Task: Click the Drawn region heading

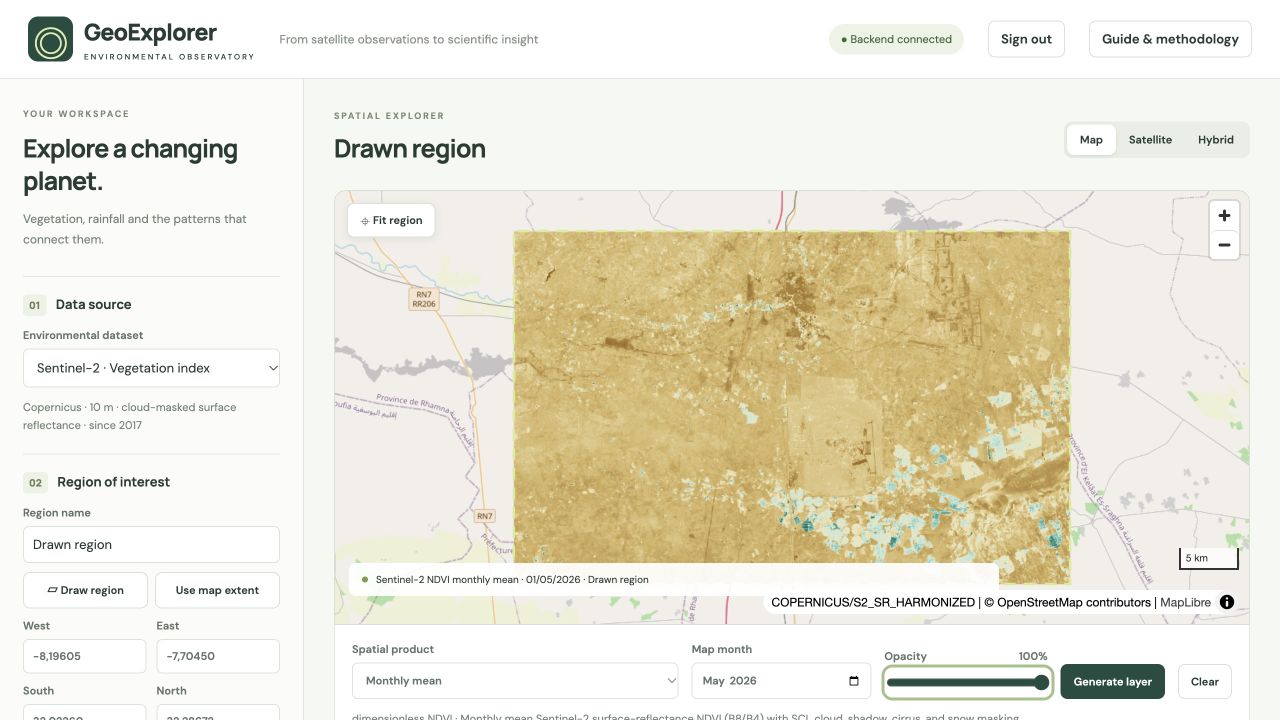Action: pos(410,149)
